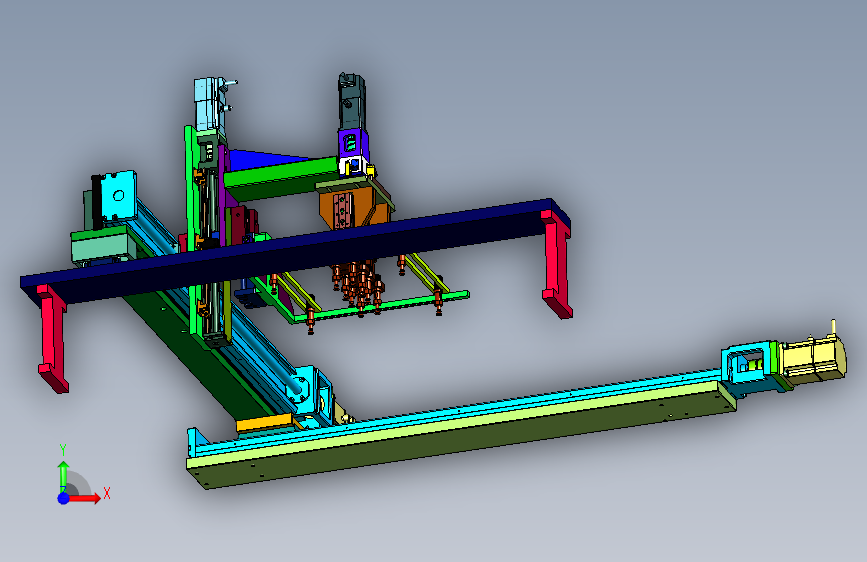Select the navy blue crossbeam
Image resolution: width=867 pixels, height=562 pixels.
click(293, 251)
